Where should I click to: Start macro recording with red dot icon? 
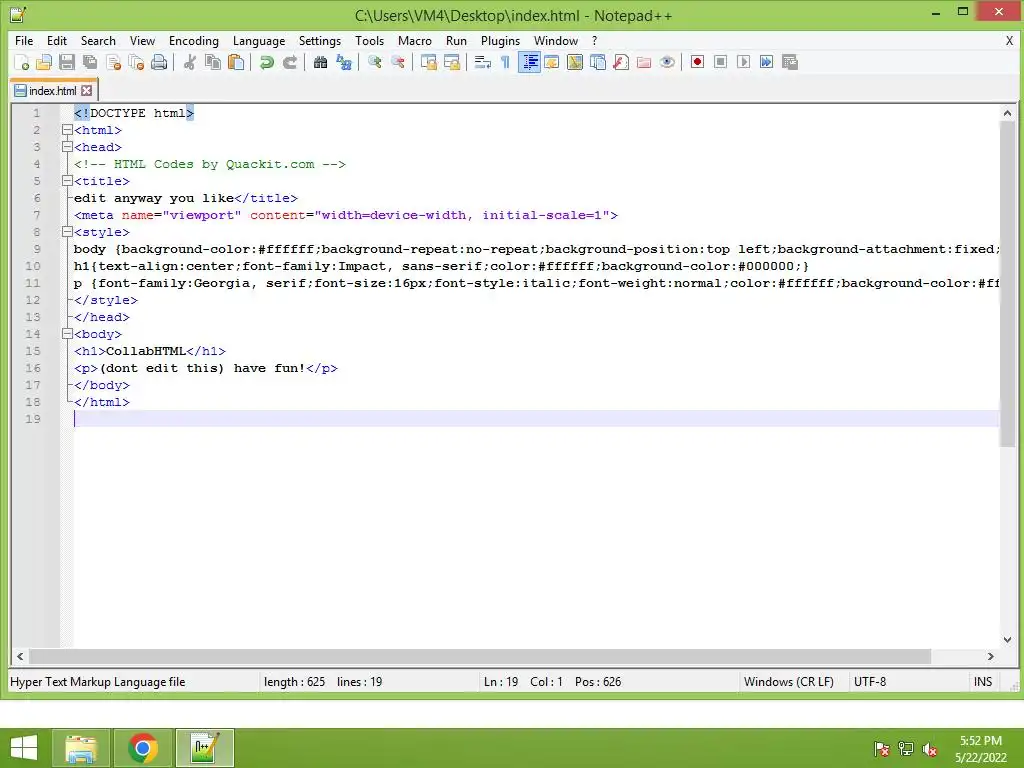697,62
